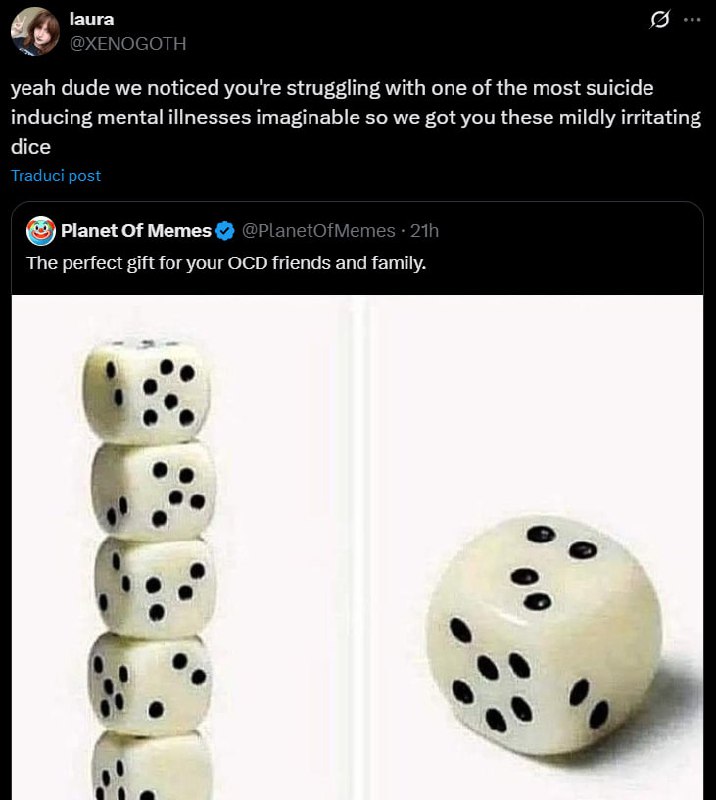Click the caption about OCD friends and family

point(225,263)
